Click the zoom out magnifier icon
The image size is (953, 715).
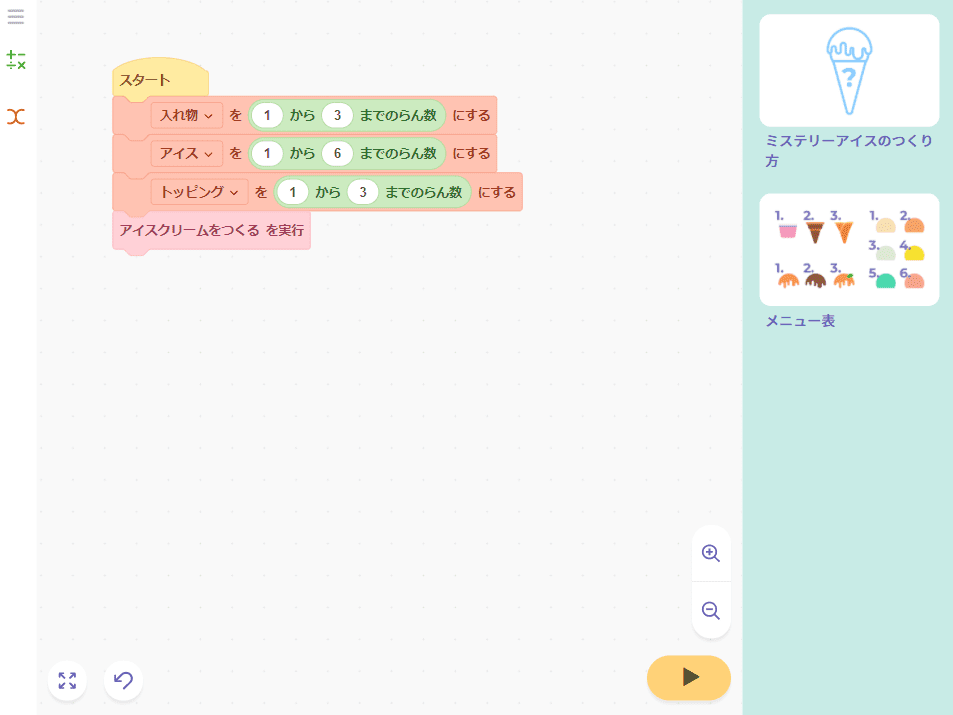pyautogui.click(x=711, y=610)
